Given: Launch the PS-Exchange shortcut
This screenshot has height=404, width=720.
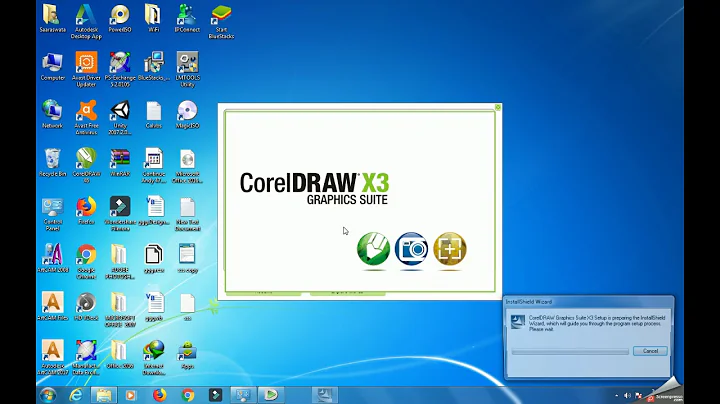Looking at the screenshot, I should point(120,70).
